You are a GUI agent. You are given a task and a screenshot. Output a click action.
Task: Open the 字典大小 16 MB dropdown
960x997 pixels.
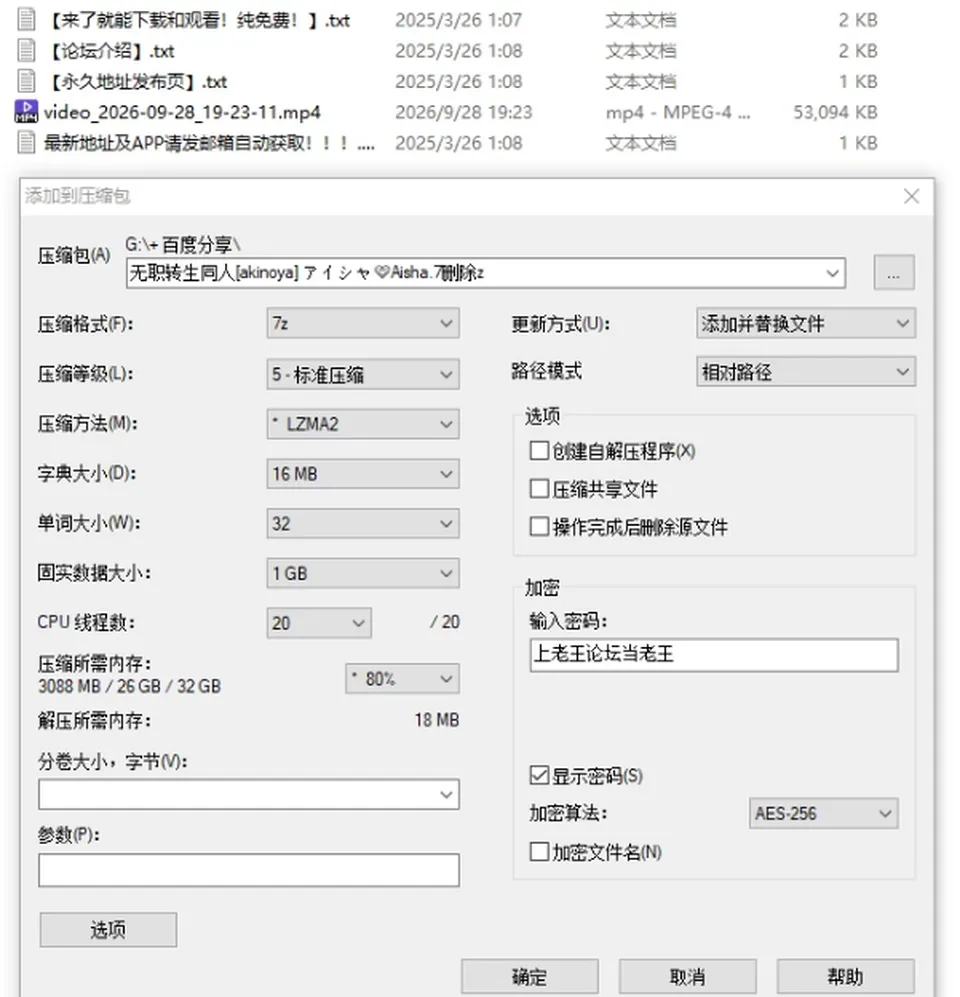[363, 474]
